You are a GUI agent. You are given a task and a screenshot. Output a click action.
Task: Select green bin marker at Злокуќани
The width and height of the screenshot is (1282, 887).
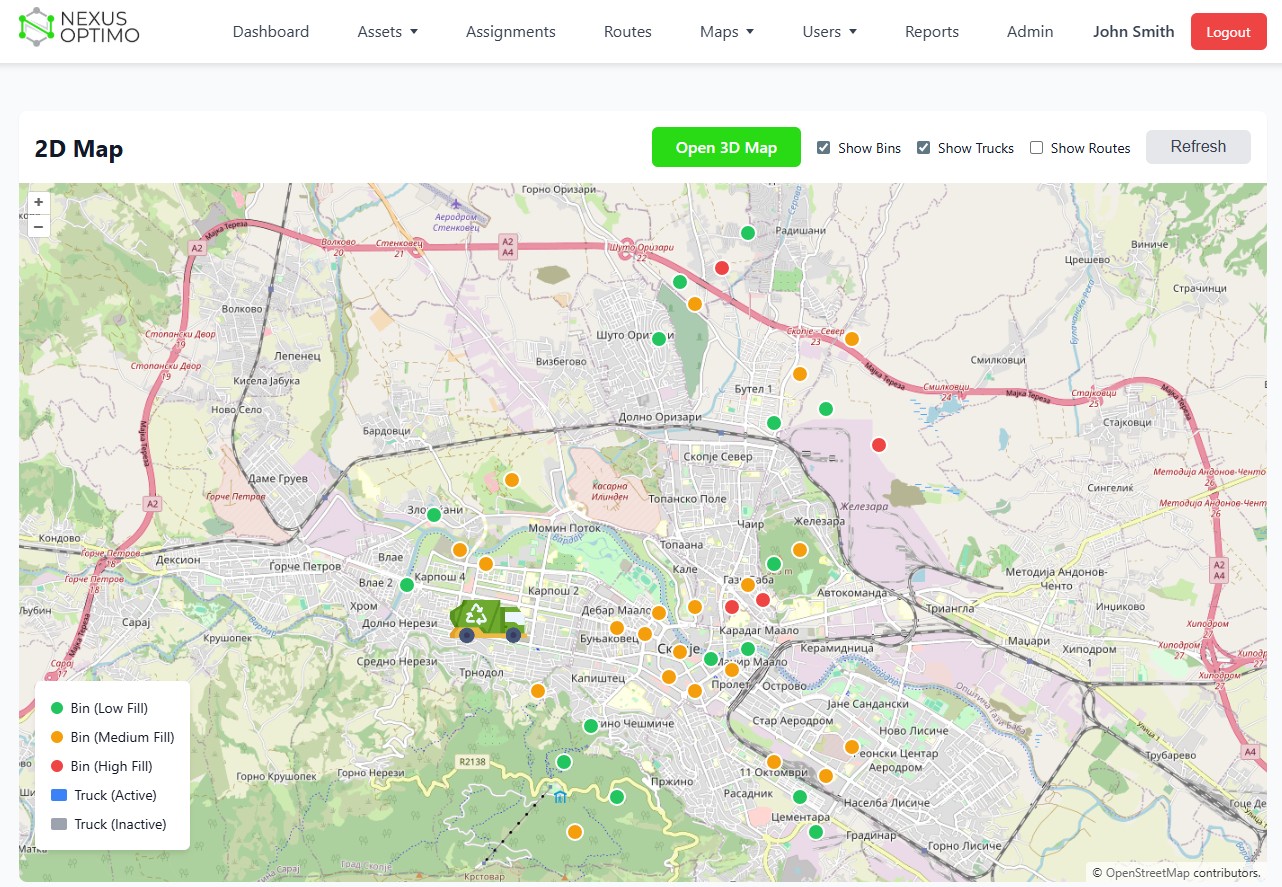pyautogui.click(x=434, y=515)
